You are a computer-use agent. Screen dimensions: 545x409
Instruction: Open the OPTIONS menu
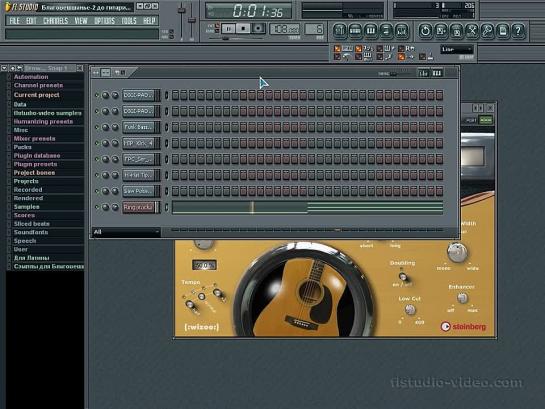[x=105, y=21]
